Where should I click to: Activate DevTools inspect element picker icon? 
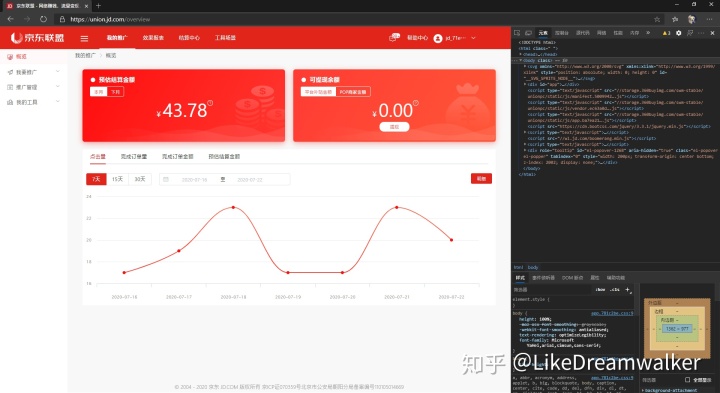pos(517,33)
